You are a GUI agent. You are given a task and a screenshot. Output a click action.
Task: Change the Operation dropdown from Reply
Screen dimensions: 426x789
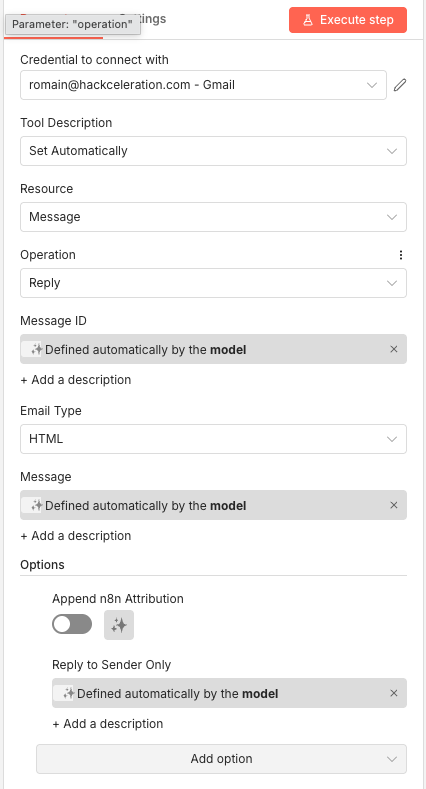(x=213, y=283)
